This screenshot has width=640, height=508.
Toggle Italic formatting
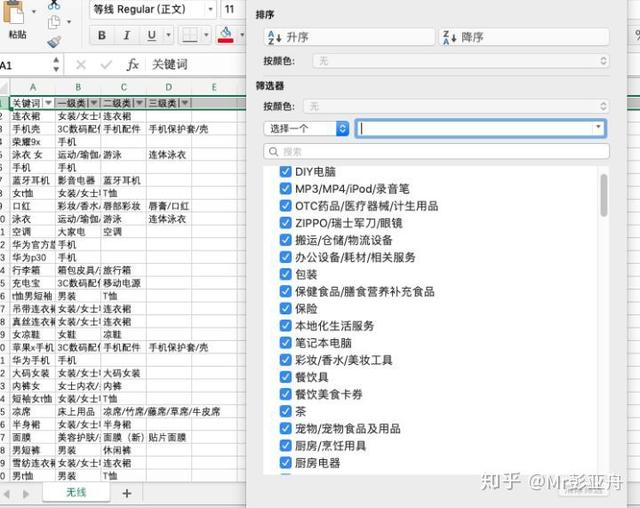click(127, 35)
